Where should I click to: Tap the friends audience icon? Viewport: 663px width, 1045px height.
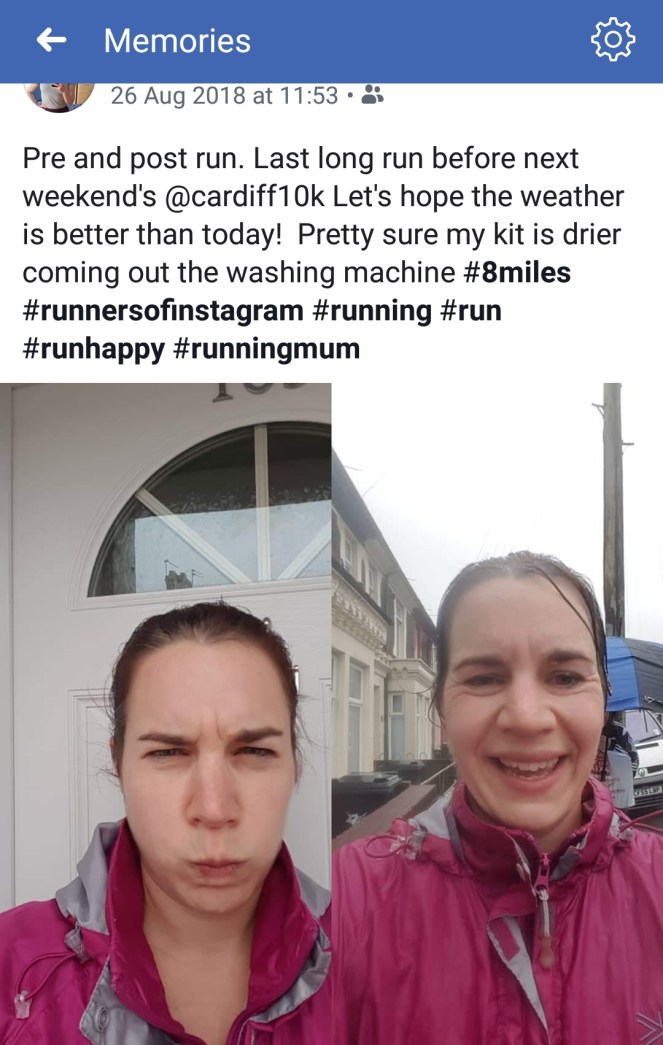pyautogui.click(x=372, y=96)
